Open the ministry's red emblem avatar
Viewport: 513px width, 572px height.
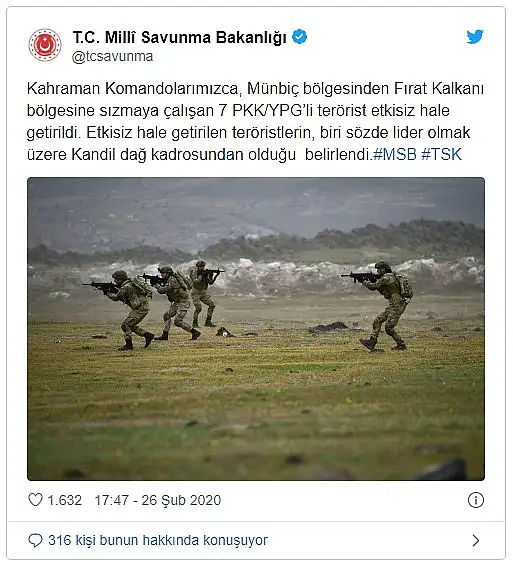click(x=45, y=45)
